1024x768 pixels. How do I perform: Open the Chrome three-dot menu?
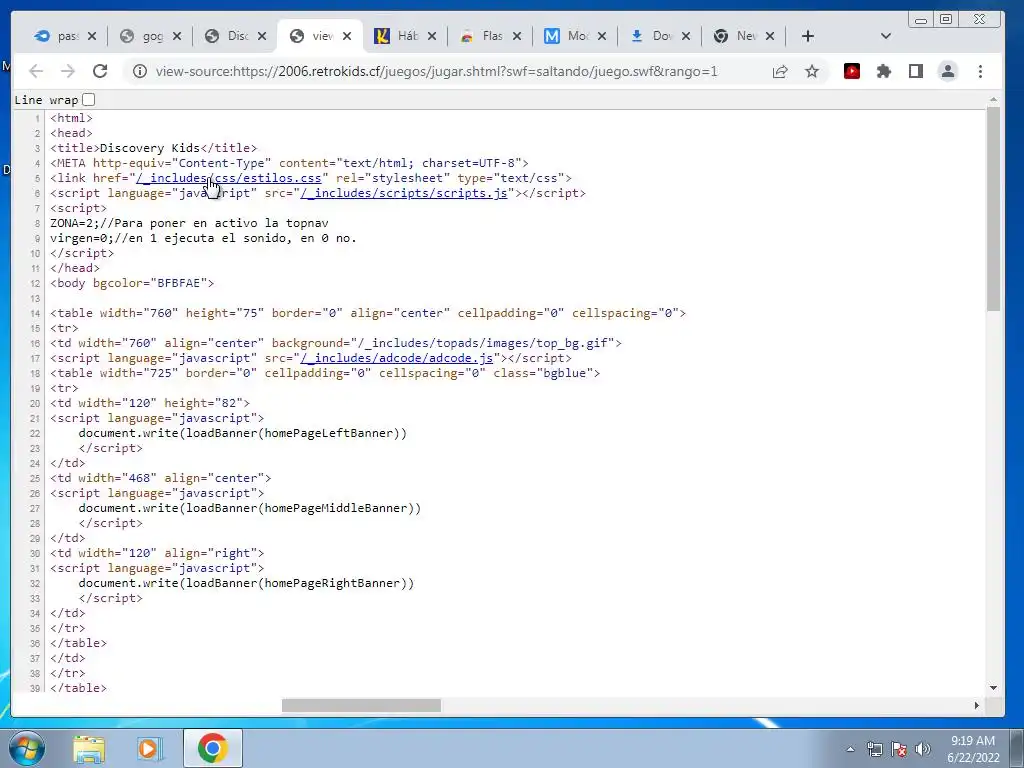tap(980, 71)
